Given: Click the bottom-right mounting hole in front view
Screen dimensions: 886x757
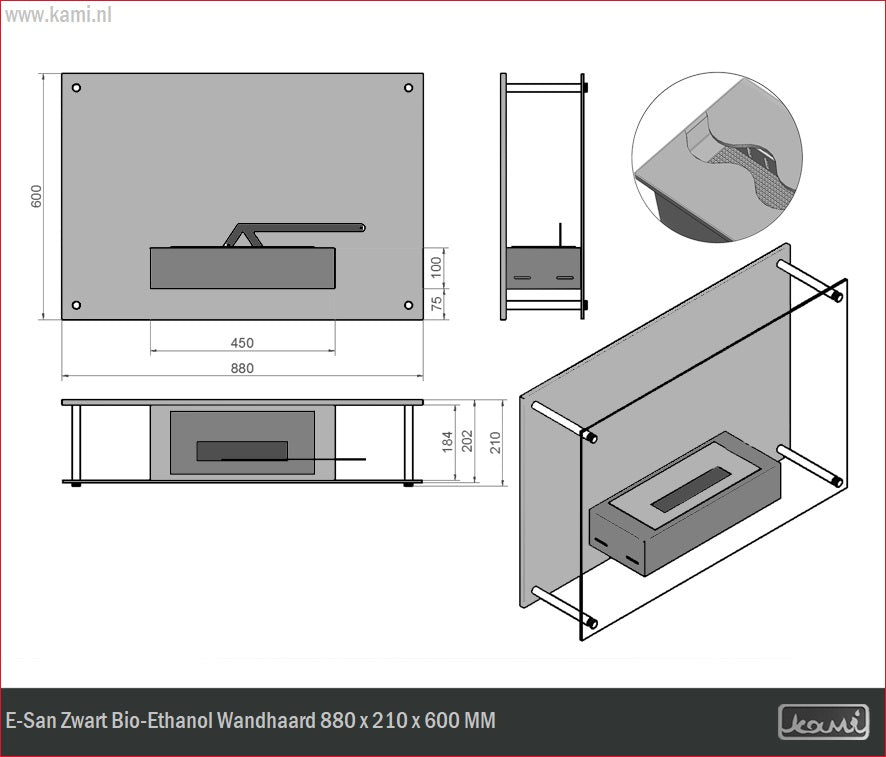Looking at the screenshot, I should [408, 305].
